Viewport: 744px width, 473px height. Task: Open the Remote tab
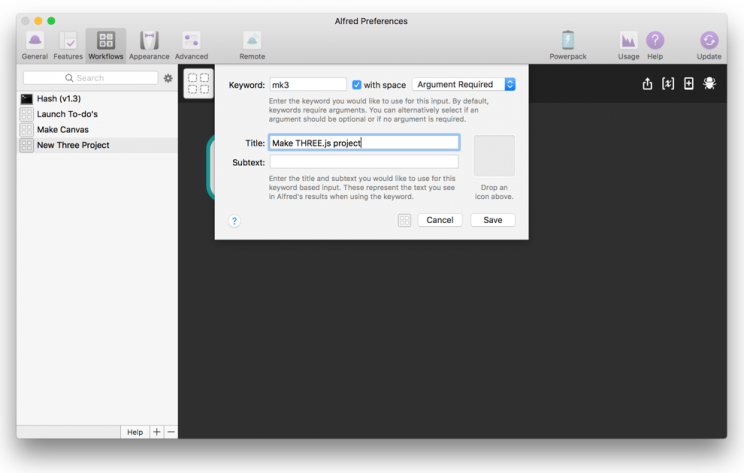(252, 46)
